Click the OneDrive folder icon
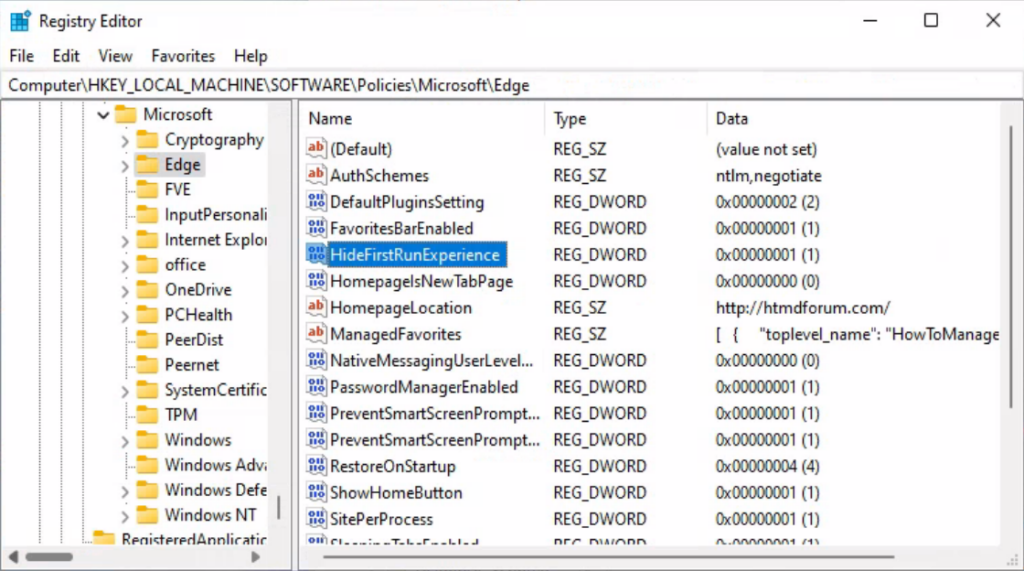 coord(148,289)
